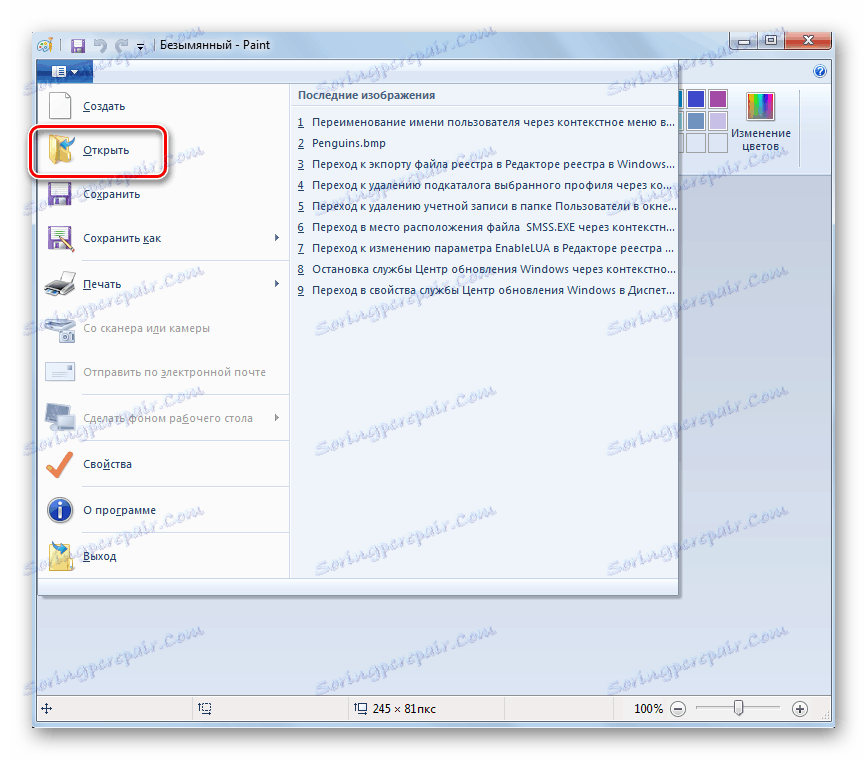This screenshot has height=760, width=867.
Task: Click the blue info icon beside О программе
Action: click(60, 510)
